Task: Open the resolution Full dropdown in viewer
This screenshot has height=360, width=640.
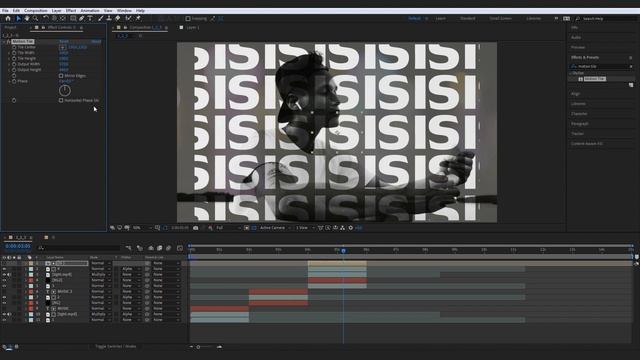Action: point(228,228)
